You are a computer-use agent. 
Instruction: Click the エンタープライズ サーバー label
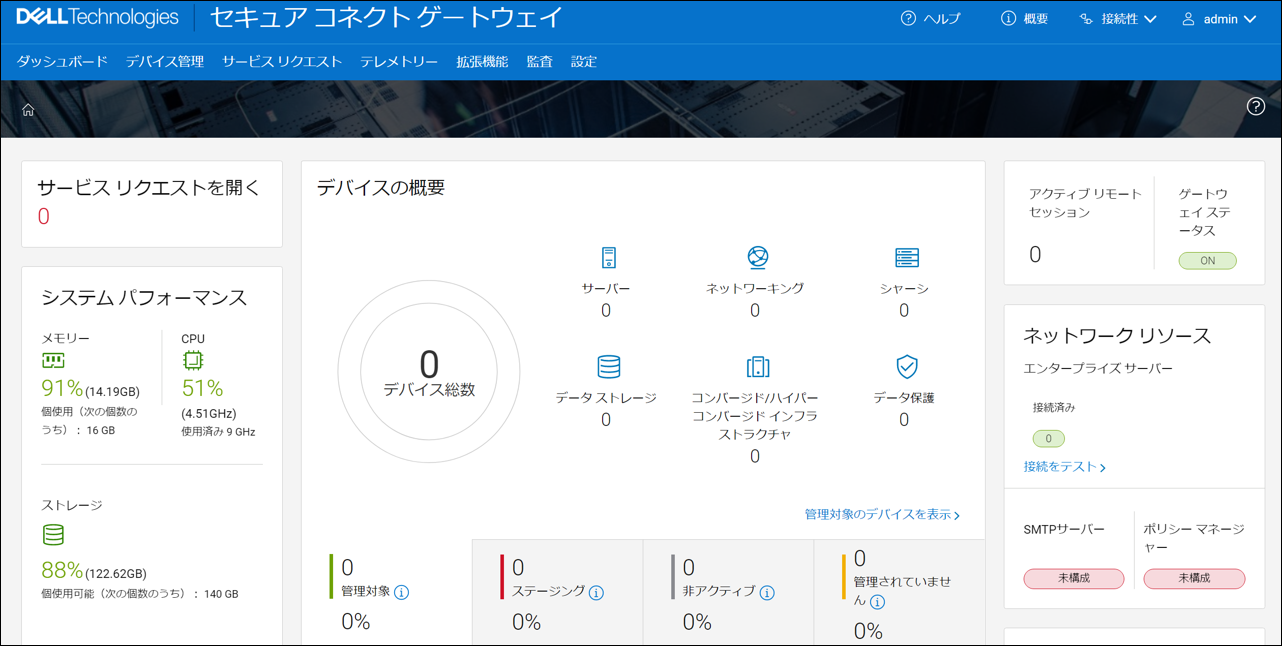[1098, 368]
